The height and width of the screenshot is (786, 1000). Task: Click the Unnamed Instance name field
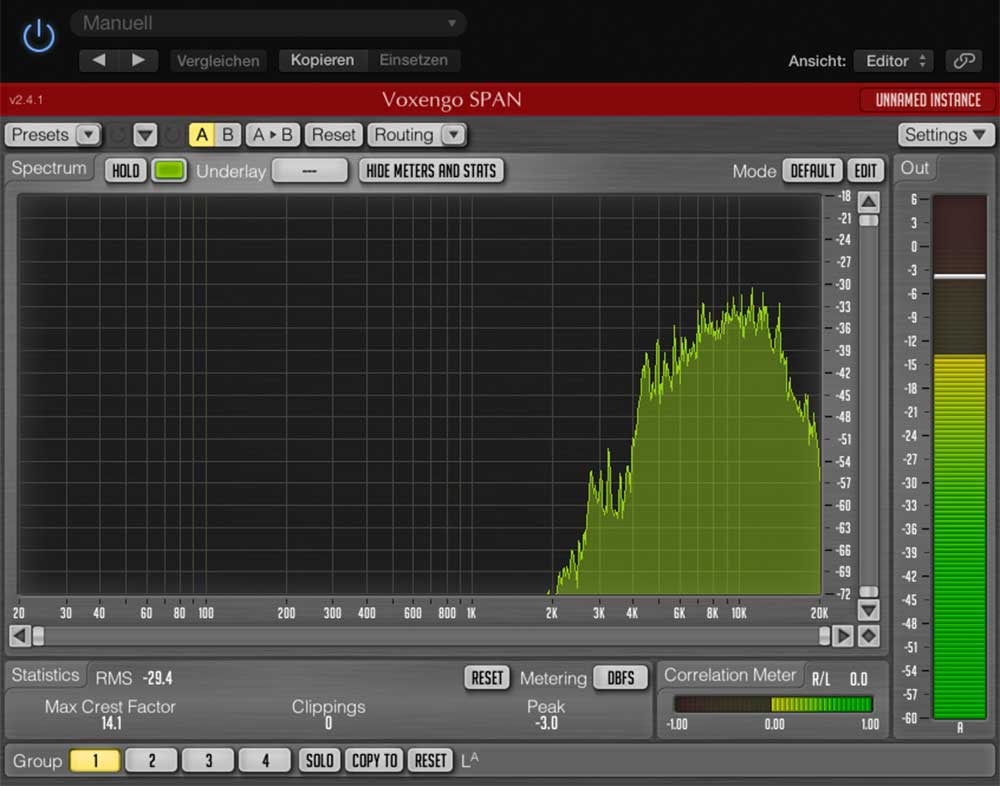click(x=928, y=100)
